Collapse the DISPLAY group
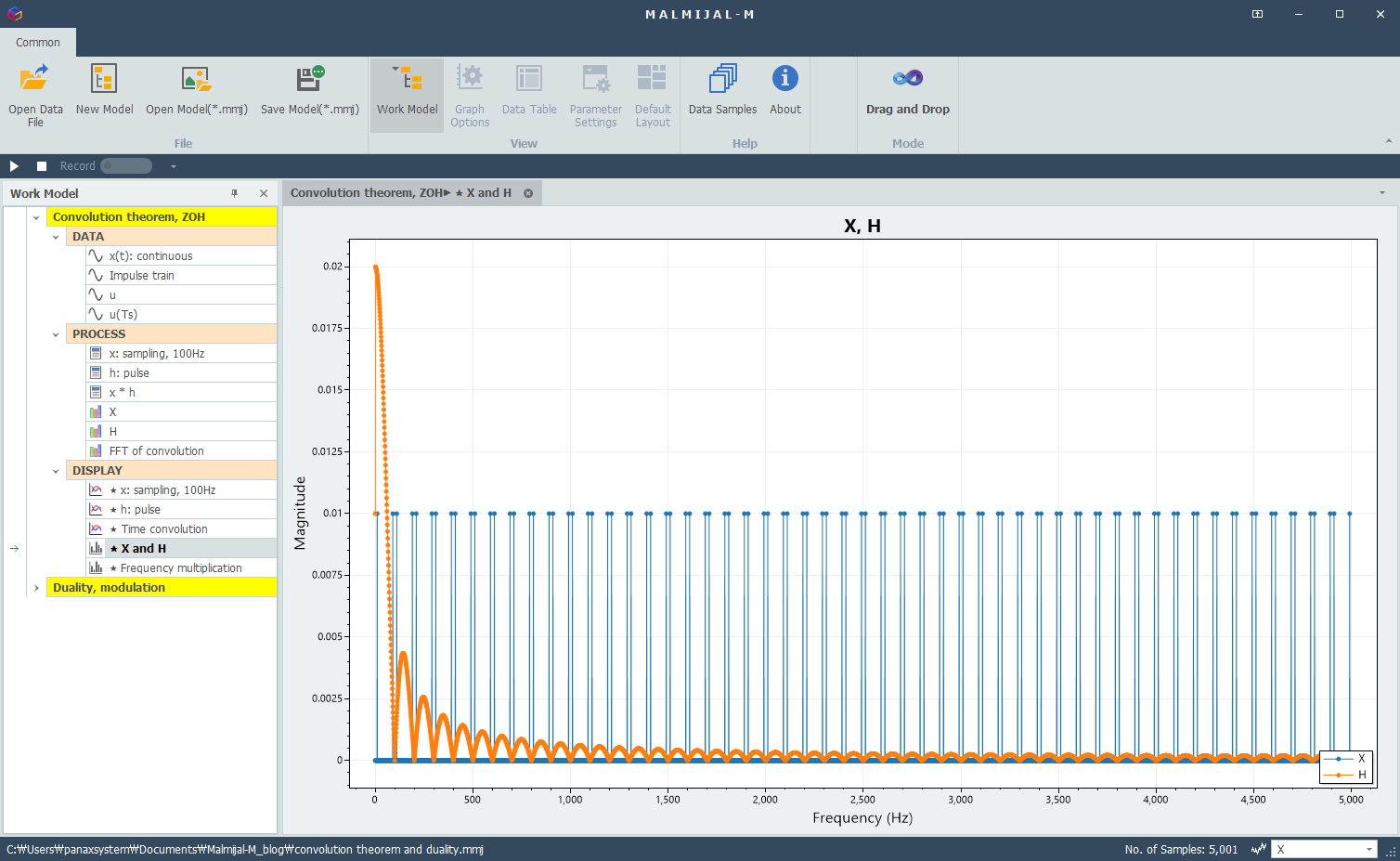Viewport: 1400px width, 861px height. coord(56,471)
